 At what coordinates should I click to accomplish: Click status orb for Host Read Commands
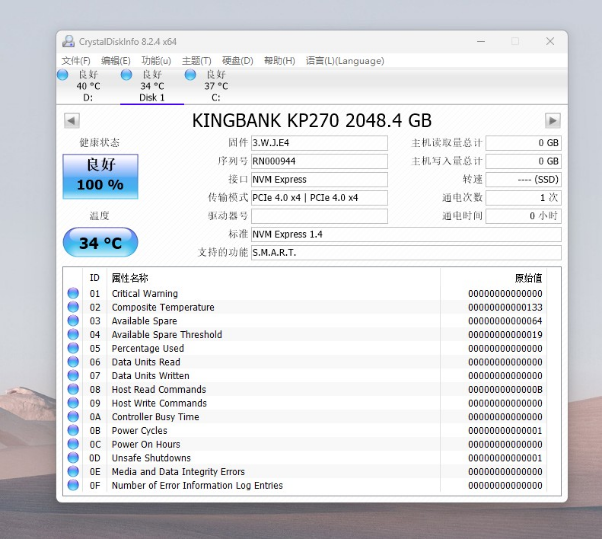point(73,389)
